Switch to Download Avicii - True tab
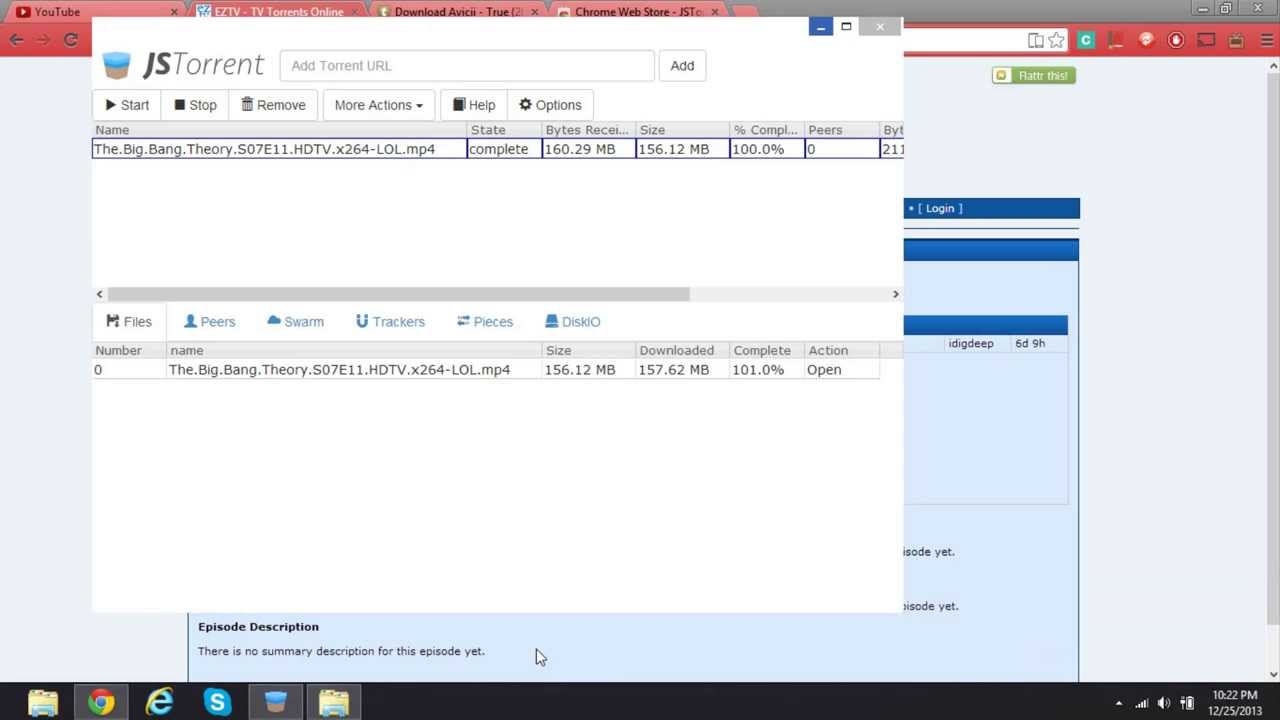Viewport: 1280px width, 720px height. [458, 12]
